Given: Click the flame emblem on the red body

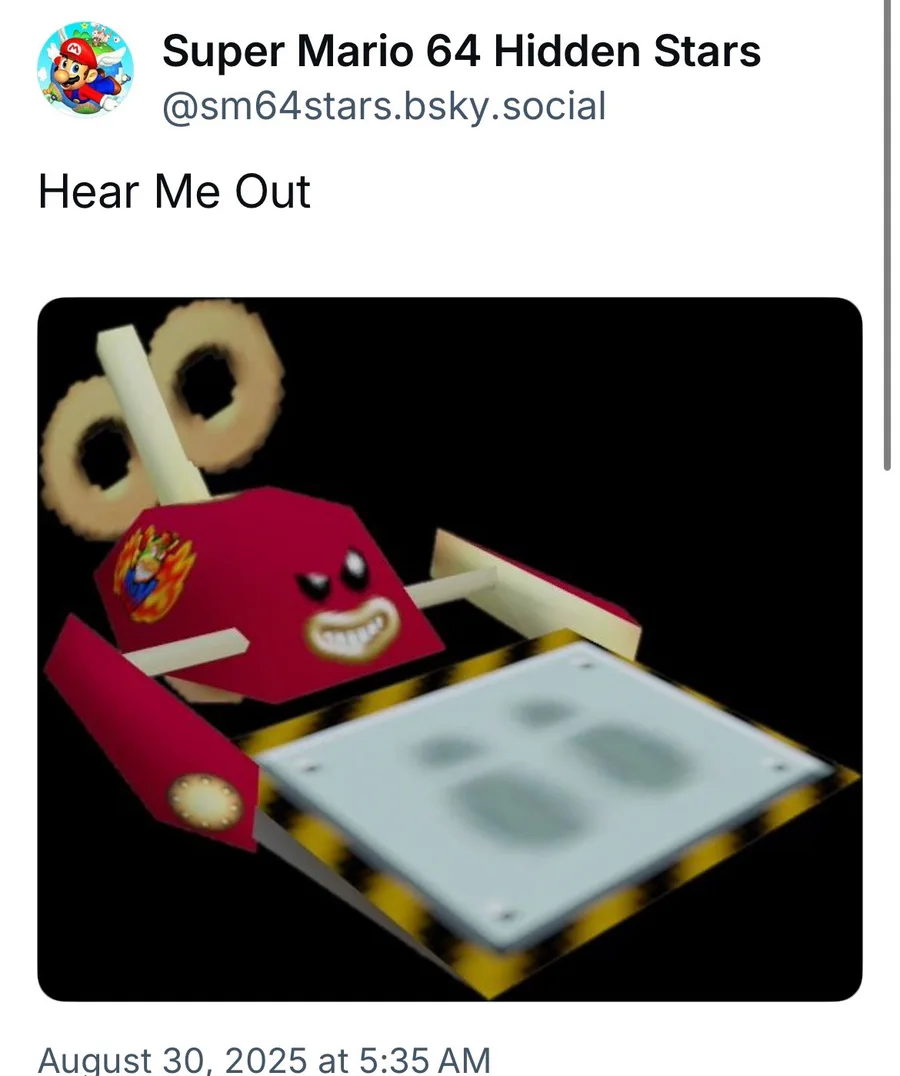Looking at the screenshot, I should tap(154, 572).
